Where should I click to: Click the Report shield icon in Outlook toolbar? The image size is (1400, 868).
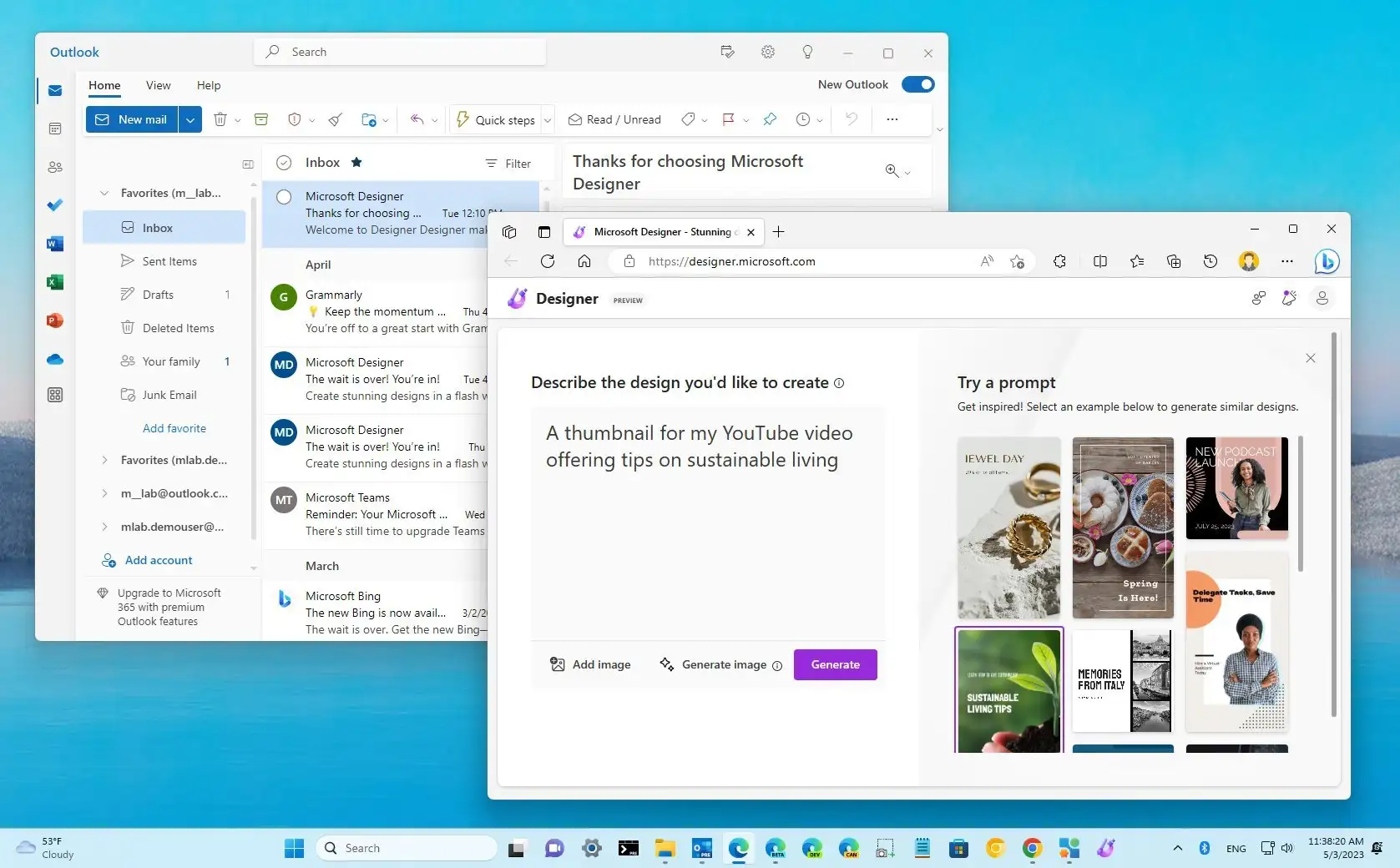click(294, 119)
